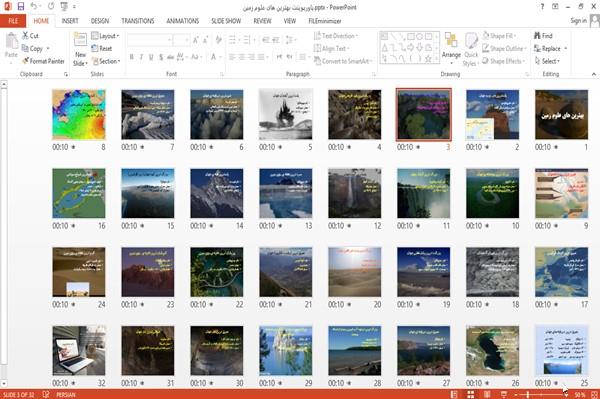Add a New Slide
The height and width of the screenshot is (399, 600).
coord(80,50)
